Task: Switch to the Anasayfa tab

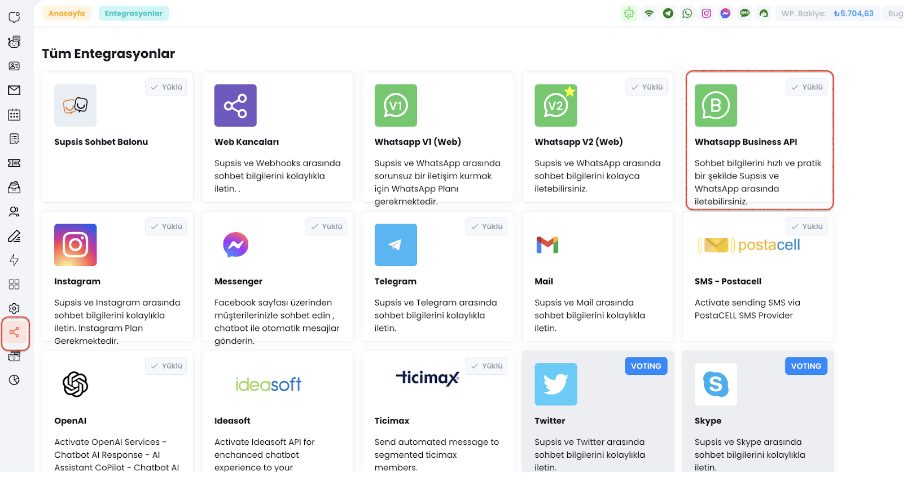Action: (x=66, y=13)
